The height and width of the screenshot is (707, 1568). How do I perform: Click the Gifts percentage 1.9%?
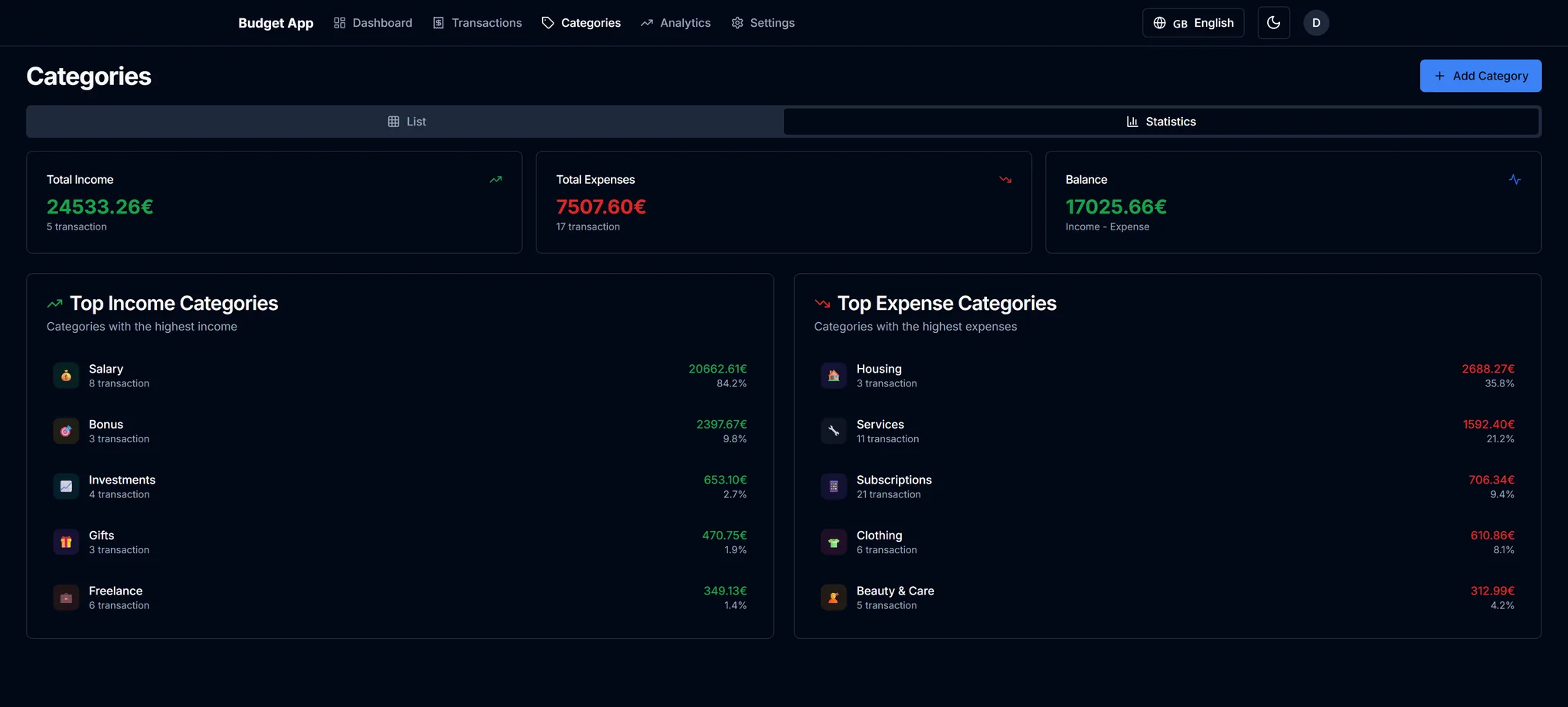click(x=736, y=550)
